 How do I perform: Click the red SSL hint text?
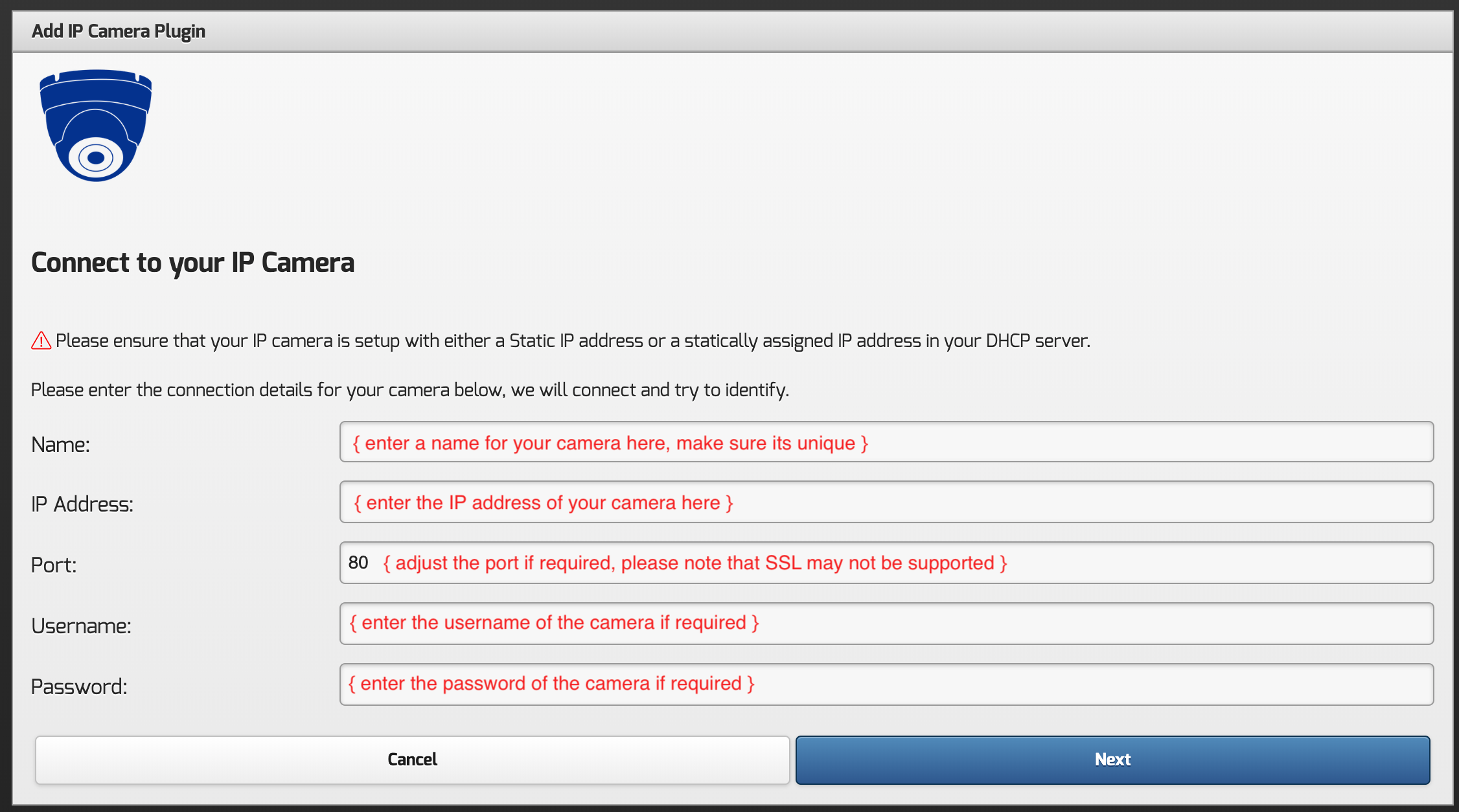[x=695, y=563]
